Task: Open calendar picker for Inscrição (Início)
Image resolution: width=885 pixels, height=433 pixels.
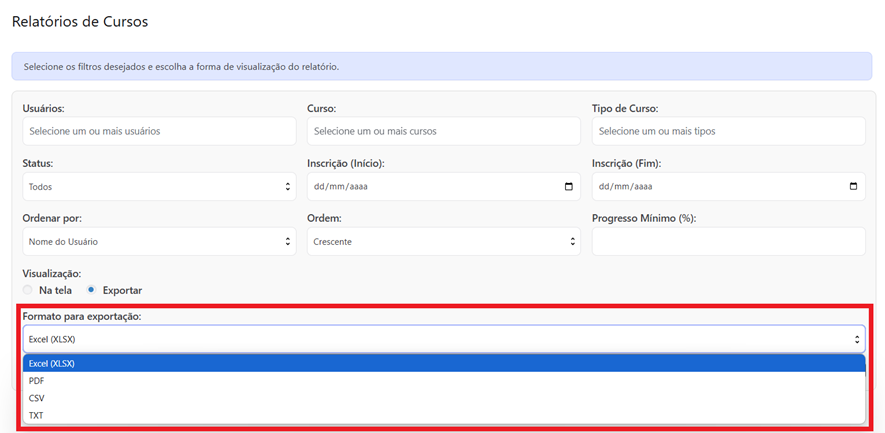Action: (x=569, y=187)
